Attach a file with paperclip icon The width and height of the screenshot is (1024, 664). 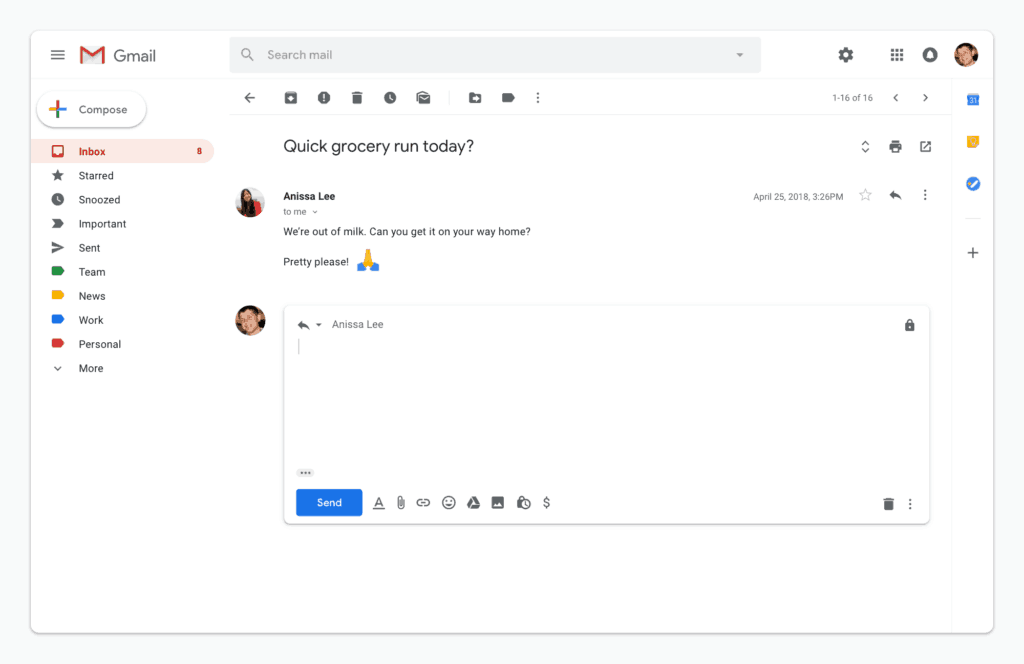point(400,503)
